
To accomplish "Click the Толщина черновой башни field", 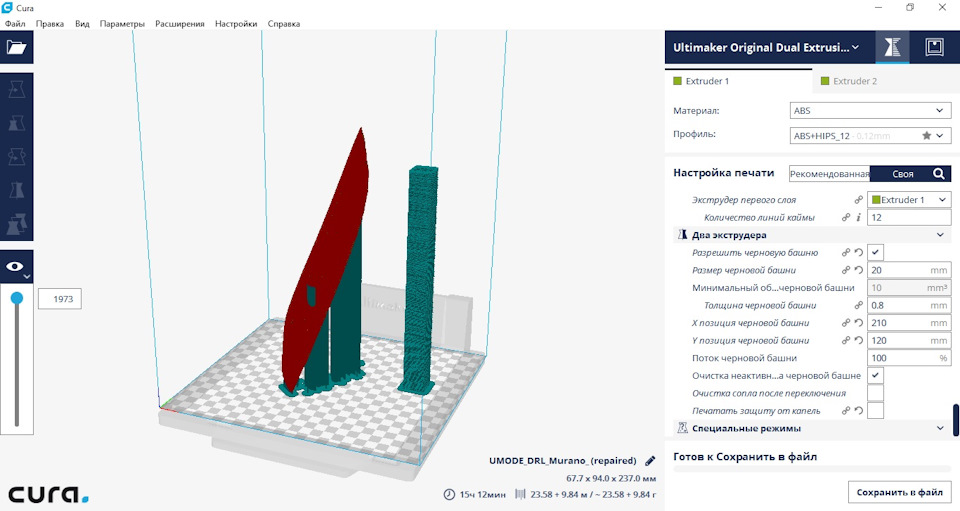I will [x=909, y=305].
